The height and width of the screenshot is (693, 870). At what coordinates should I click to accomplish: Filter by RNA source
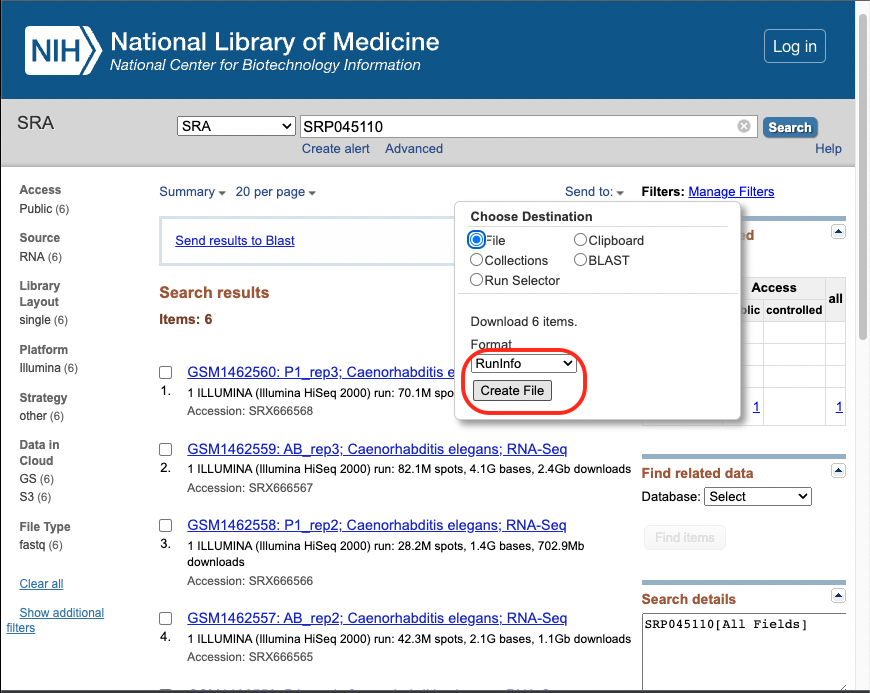click(41, 257)
